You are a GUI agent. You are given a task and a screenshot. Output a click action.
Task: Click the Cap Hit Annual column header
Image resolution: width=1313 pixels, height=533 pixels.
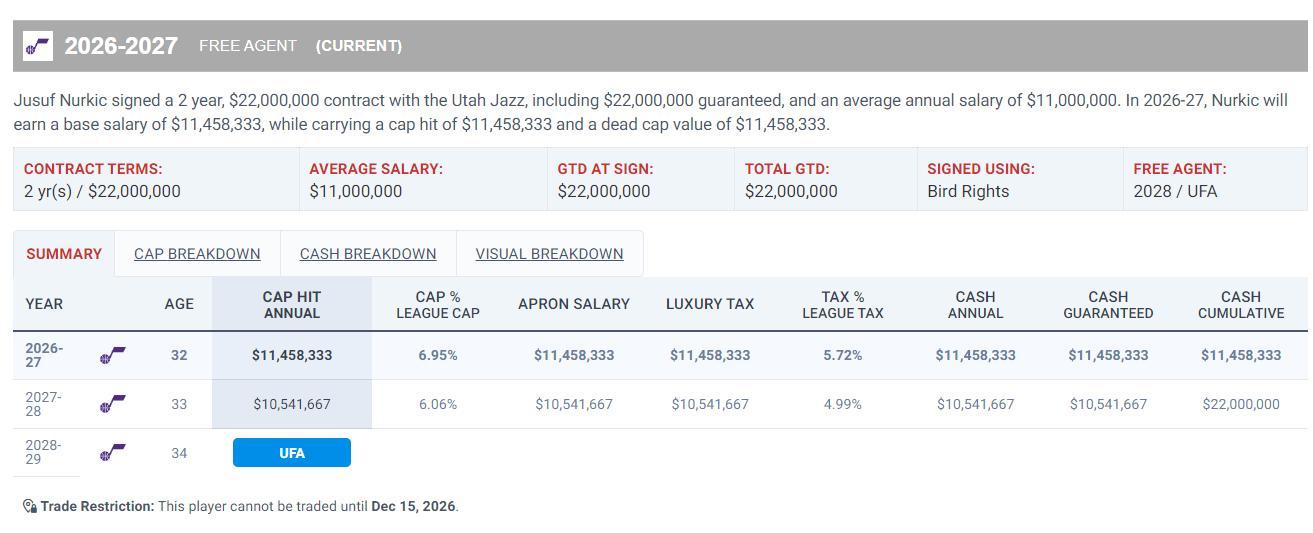pyautogui.click(x=292, y=305)
